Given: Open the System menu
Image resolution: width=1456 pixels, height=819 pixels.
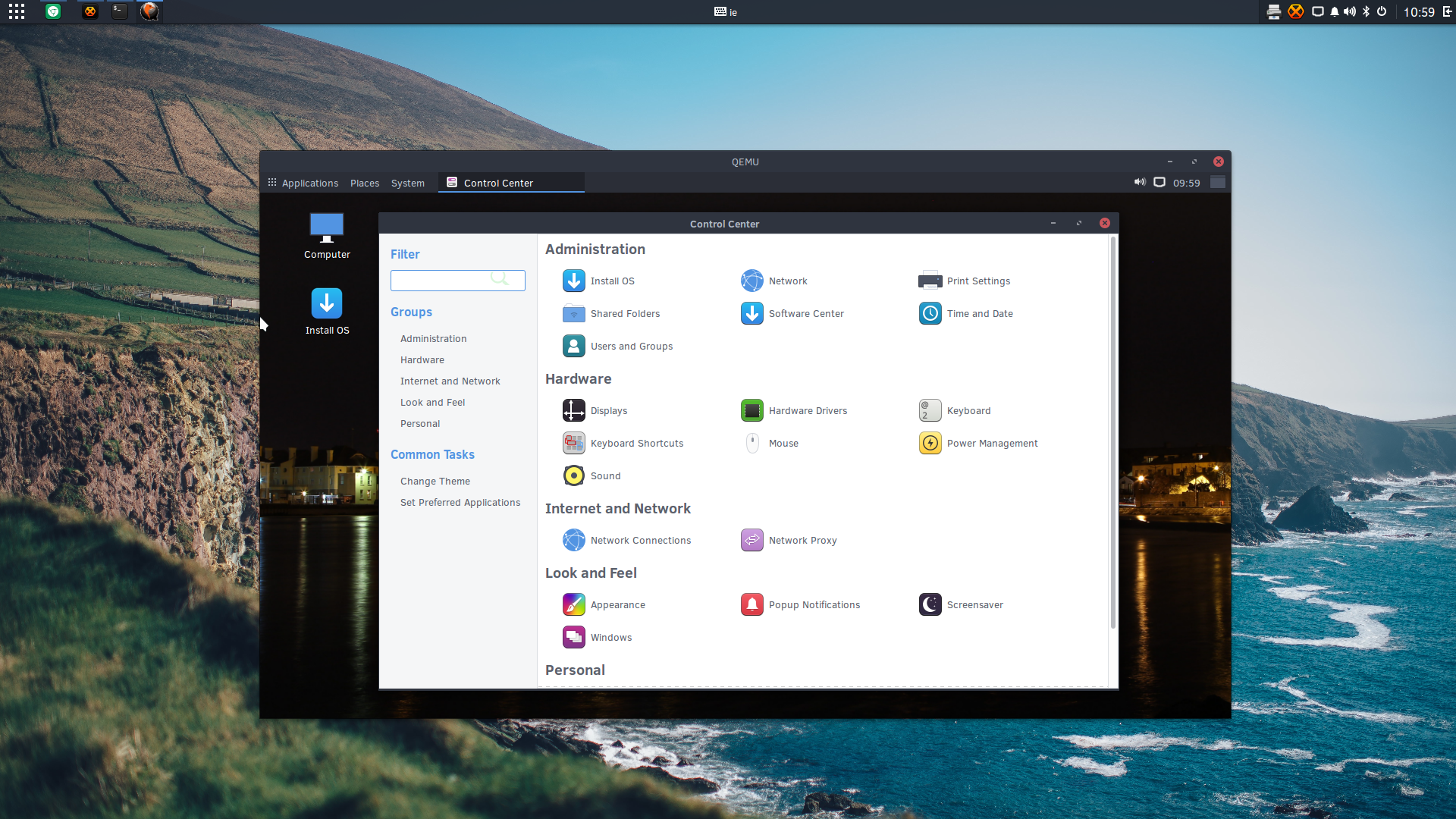Looking at the screenshot, I should click(408, 183).
